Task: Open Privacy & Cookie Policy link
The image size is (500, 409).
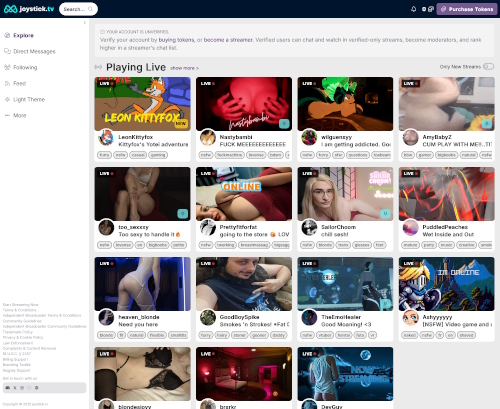Action: click(x=23, y=337)
